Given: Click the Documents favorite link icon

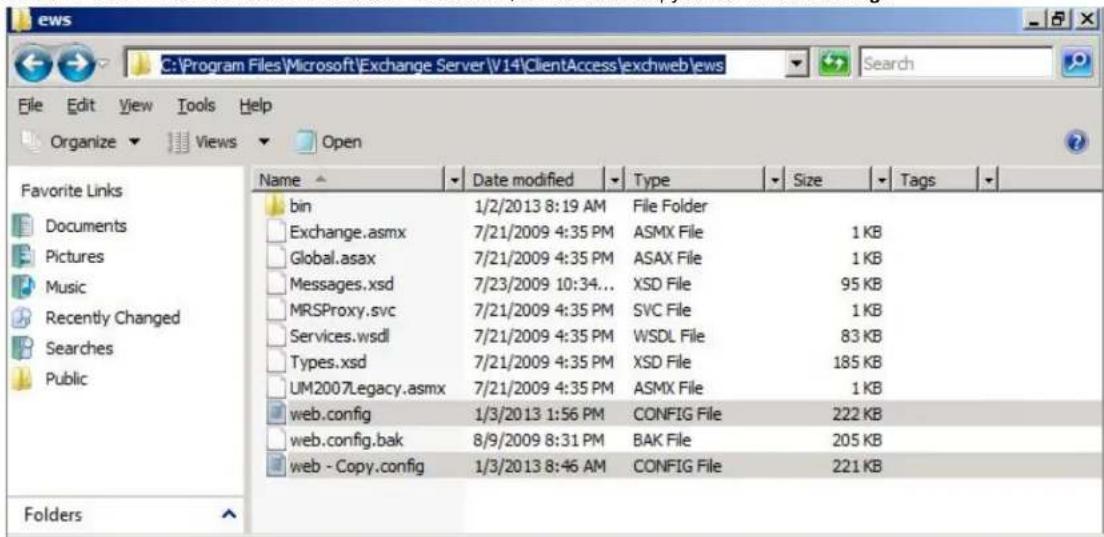Looking at the screenshot, I should click(21, 227).
